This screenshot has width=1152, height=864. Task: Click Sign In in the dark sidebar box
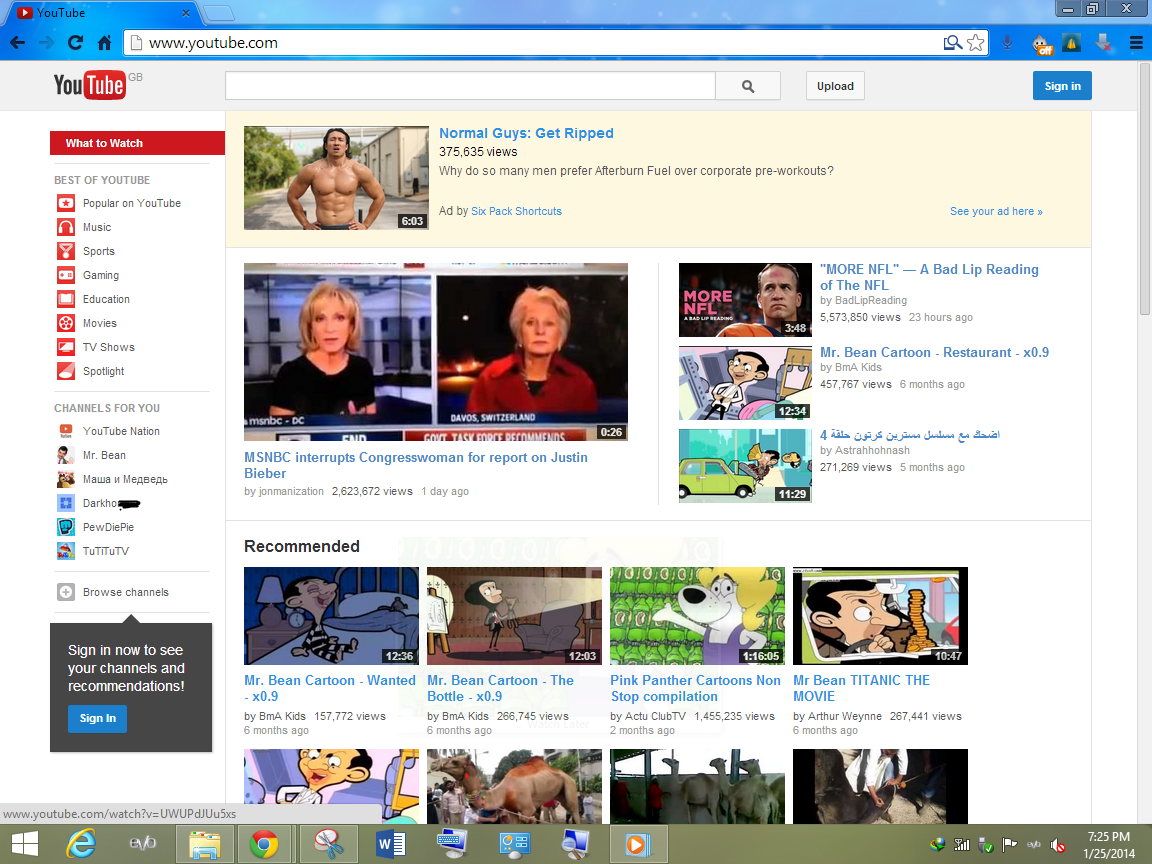[98, 719]
